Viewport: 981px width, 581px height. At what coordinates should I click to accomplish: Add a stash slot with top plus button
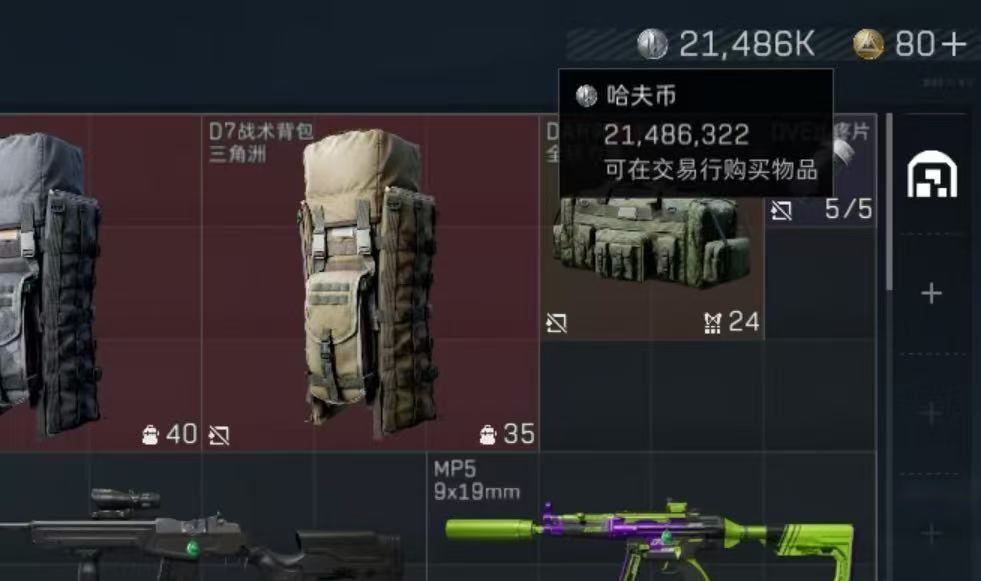tap(932, 293)
